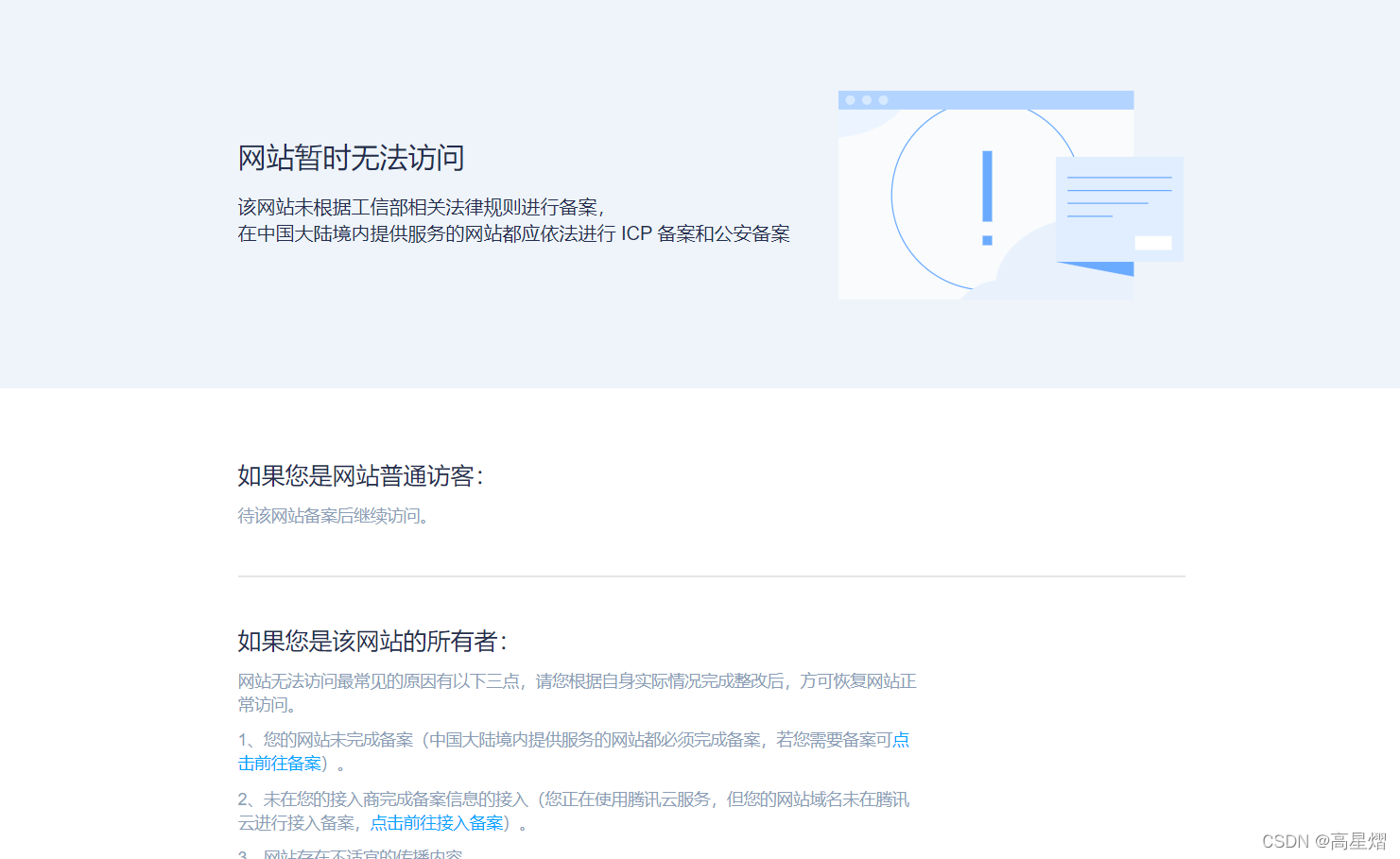
Task: Click the blue document card in illustration
Action: pyautogui.click(x=1118, y=210)
